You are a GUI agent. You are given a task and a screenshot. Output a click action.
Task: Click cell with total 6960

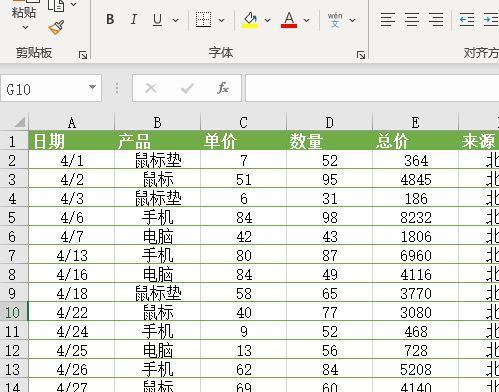point(415,255)
